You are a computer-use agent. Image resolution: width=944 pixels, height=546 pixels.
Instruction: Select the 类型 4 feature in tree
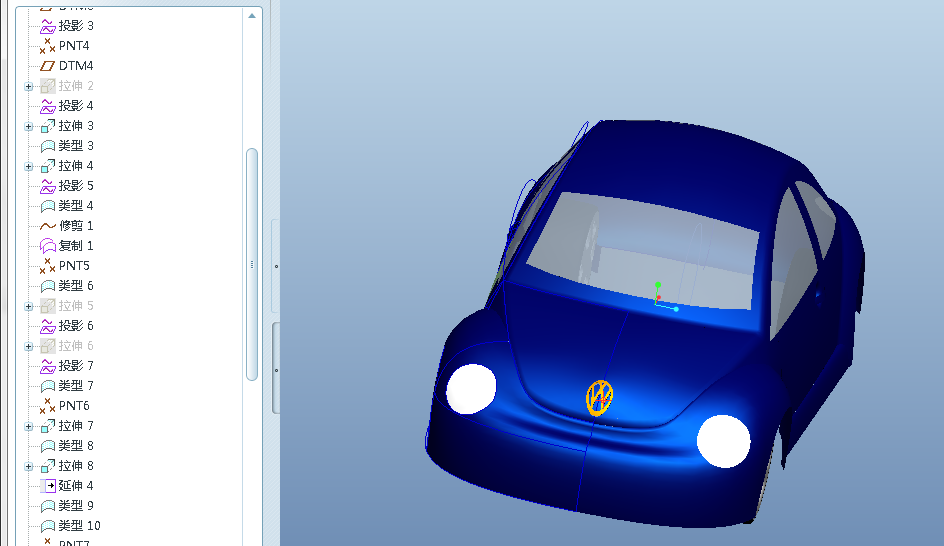coord(67,206)
